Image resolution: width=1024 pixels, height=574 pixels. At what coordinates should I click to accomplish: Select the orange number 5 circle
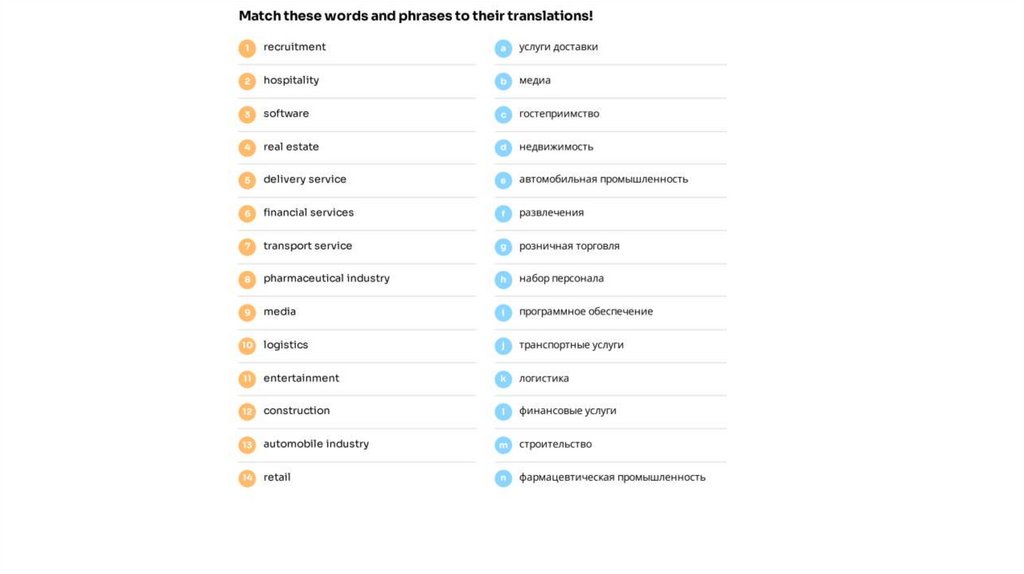(x=247, y=181)
